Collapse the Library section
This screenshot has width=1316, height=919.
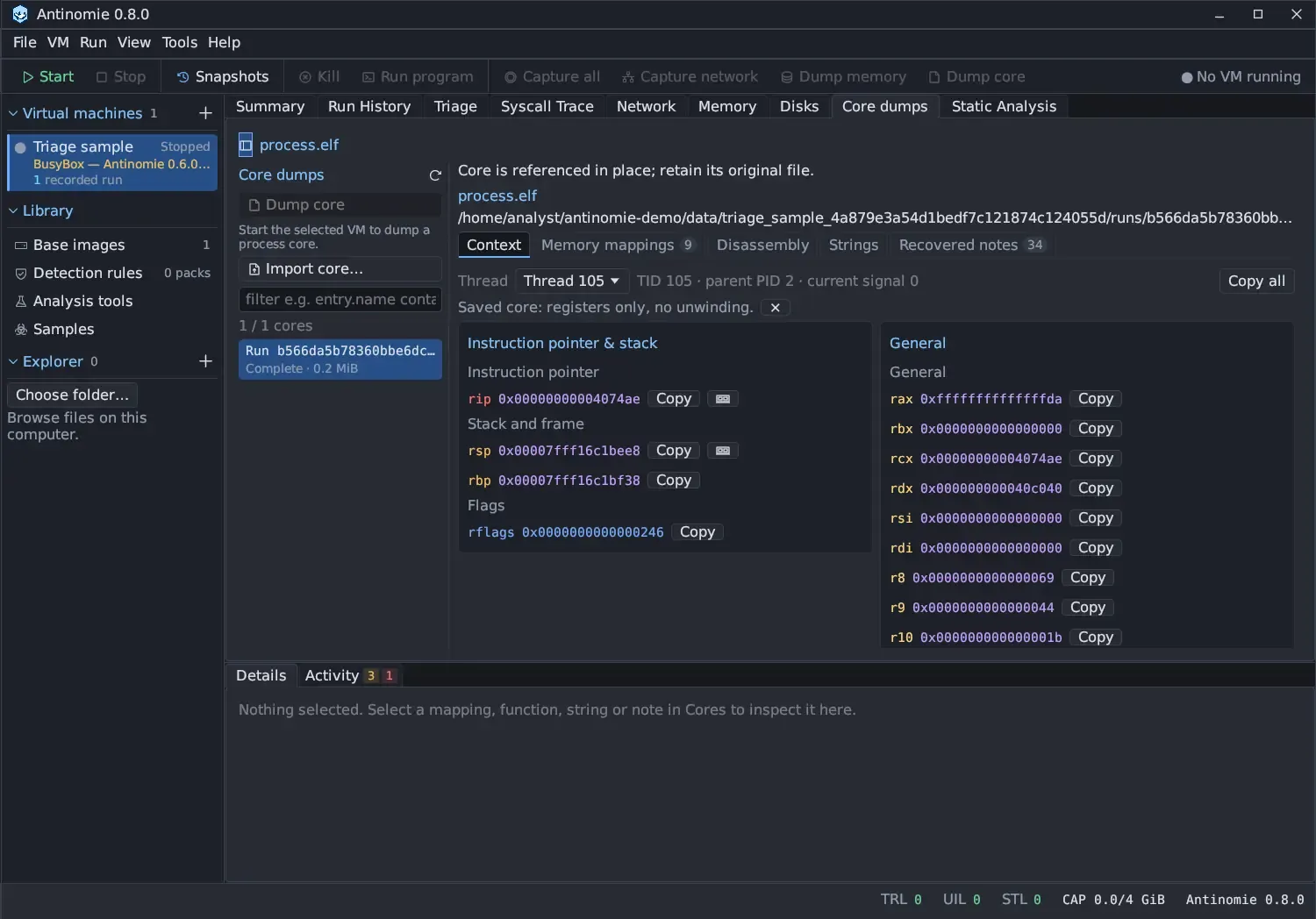pyautogui.click(x=13, y=210)
